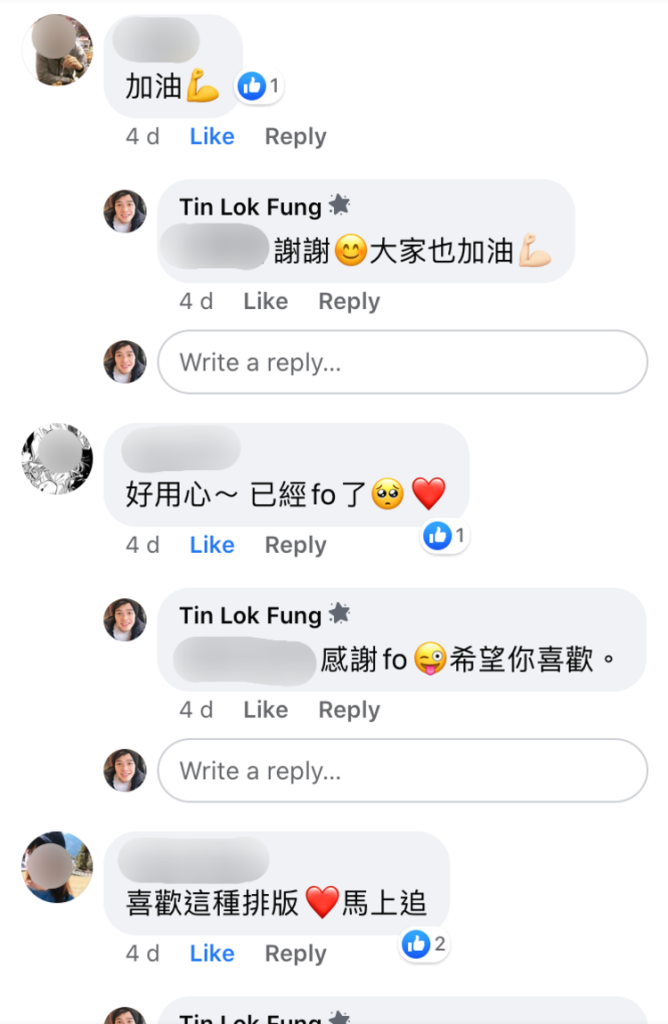The width and height of the screenshot is (668, 1024).
Task: Click the author badge icon beside the first Tin Lok Fung name
Action: (x=339, y=206)
